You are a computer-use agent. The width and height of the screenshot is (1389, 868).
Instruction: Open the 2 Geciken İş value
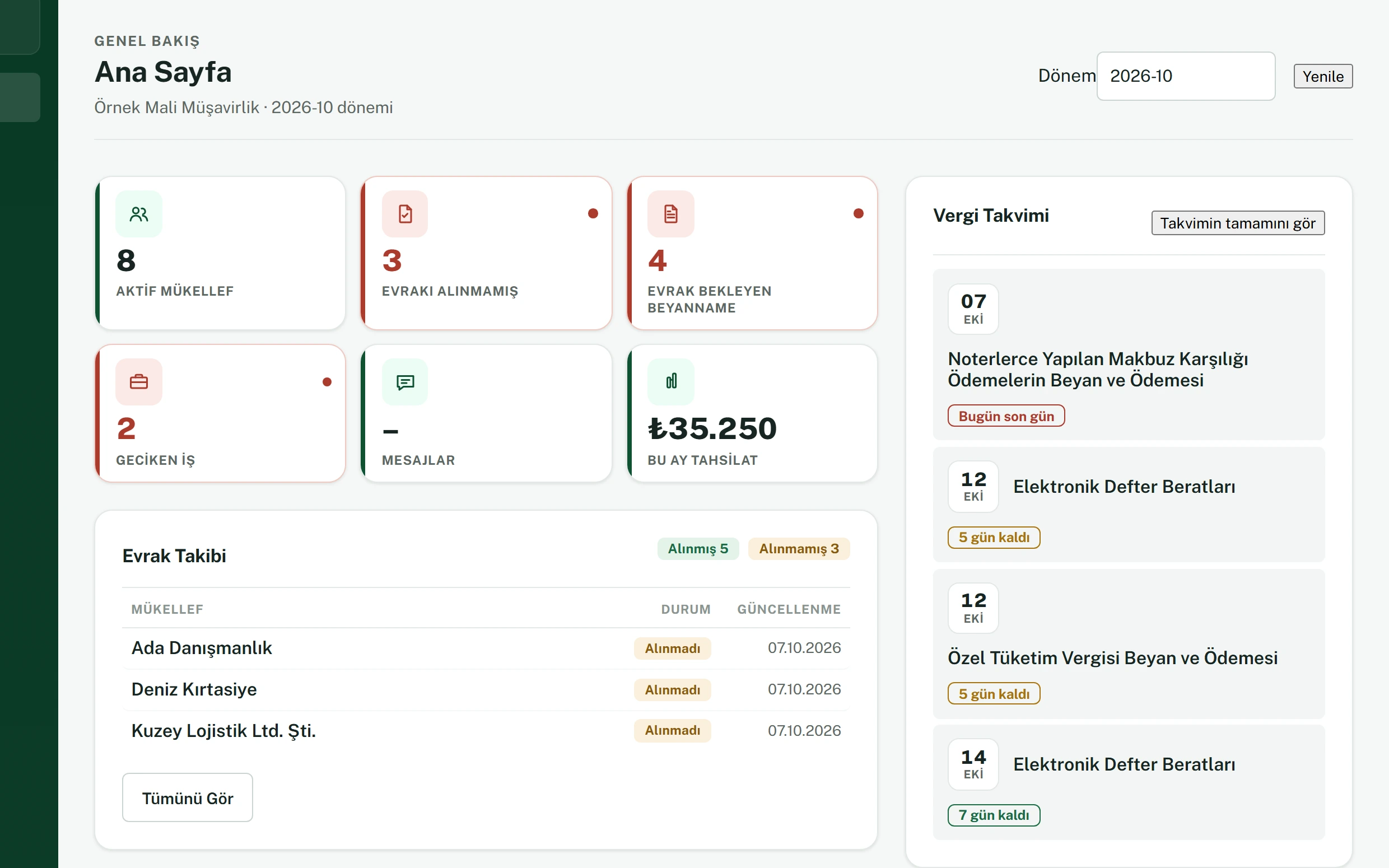126,429
